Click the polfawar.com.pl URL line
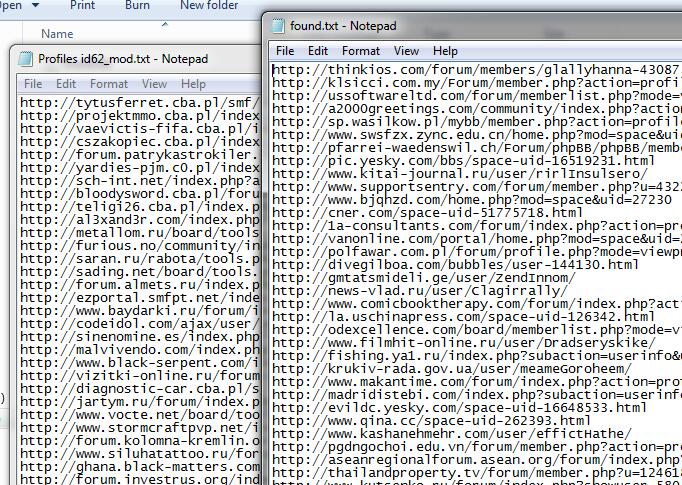This screenshot has width=682, height=485. coord(477,252)
